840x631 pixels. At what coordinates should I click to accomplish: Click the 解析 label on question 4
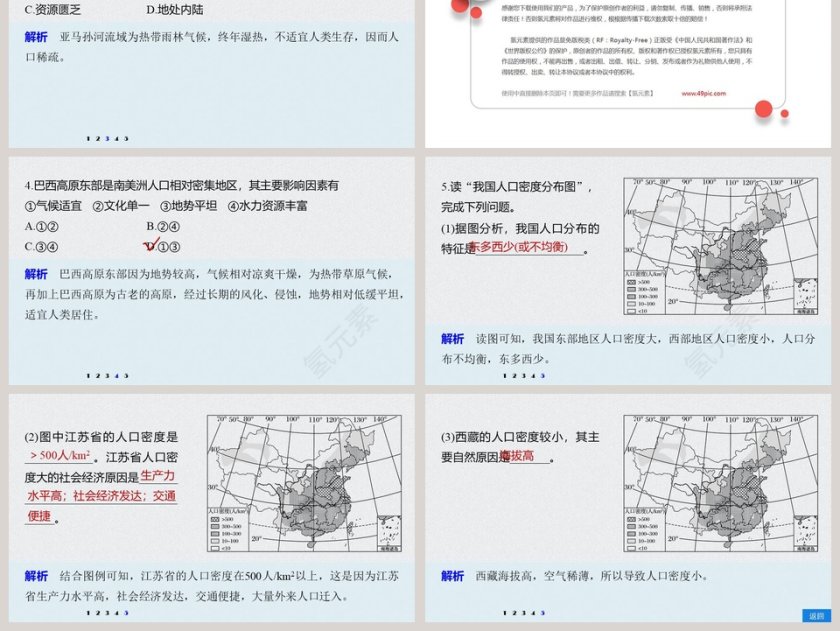tap(36, 274)
